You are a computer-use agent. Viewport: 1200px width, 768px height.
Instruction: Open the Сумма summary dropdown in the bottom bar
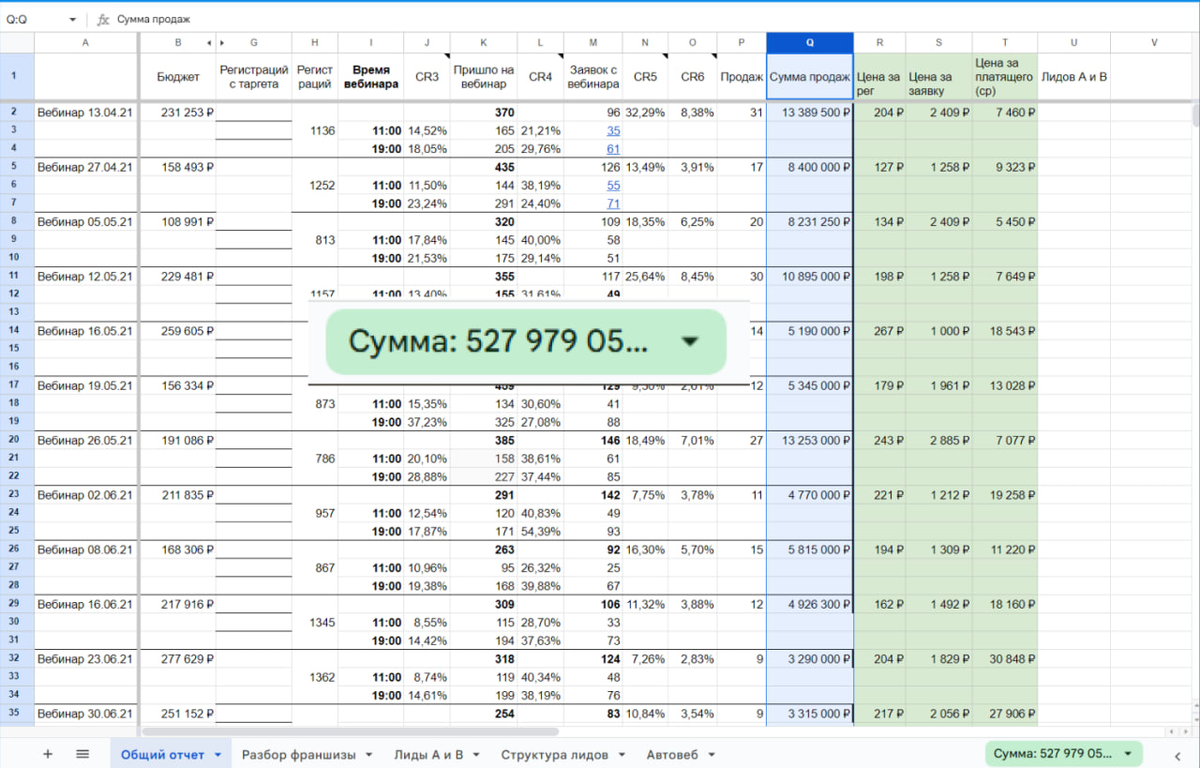(x=1063, y=753)
